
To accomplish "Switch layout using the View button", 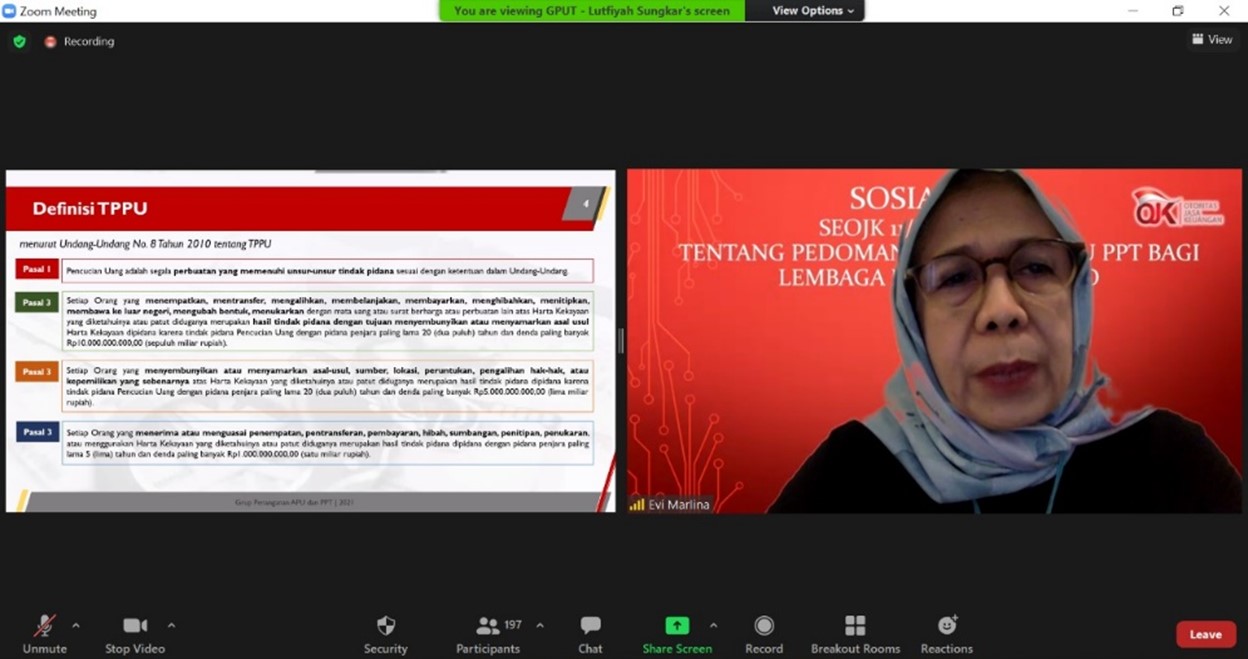I will (1212, 40).
